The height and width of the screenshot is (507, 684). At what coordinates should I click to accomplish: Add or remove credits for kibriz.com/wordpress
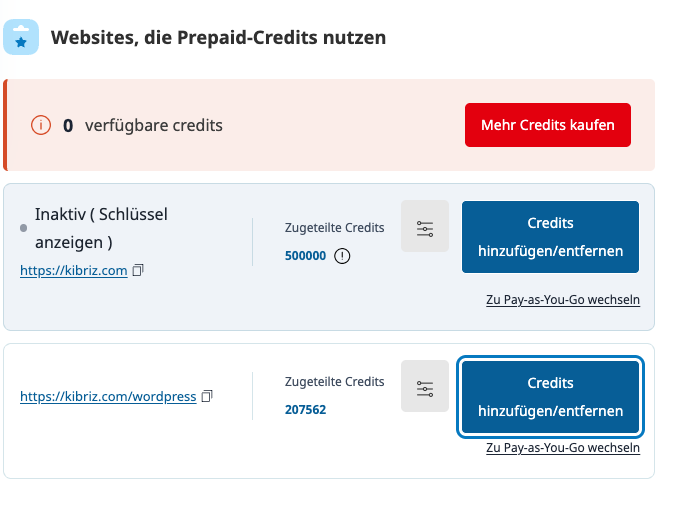(550, 396)
